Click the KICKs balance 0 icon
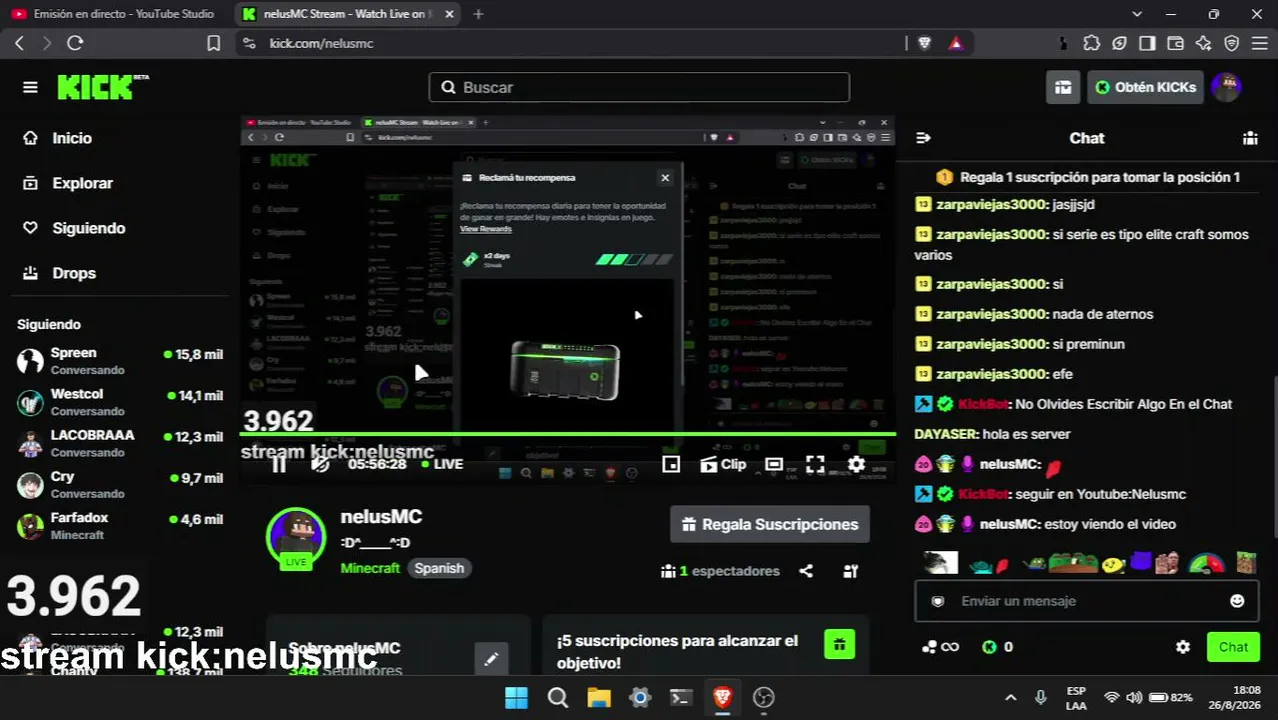Image resolution: width=1278 pixels, height=720 pixels. pyautogui.click(x=997, y=647)
